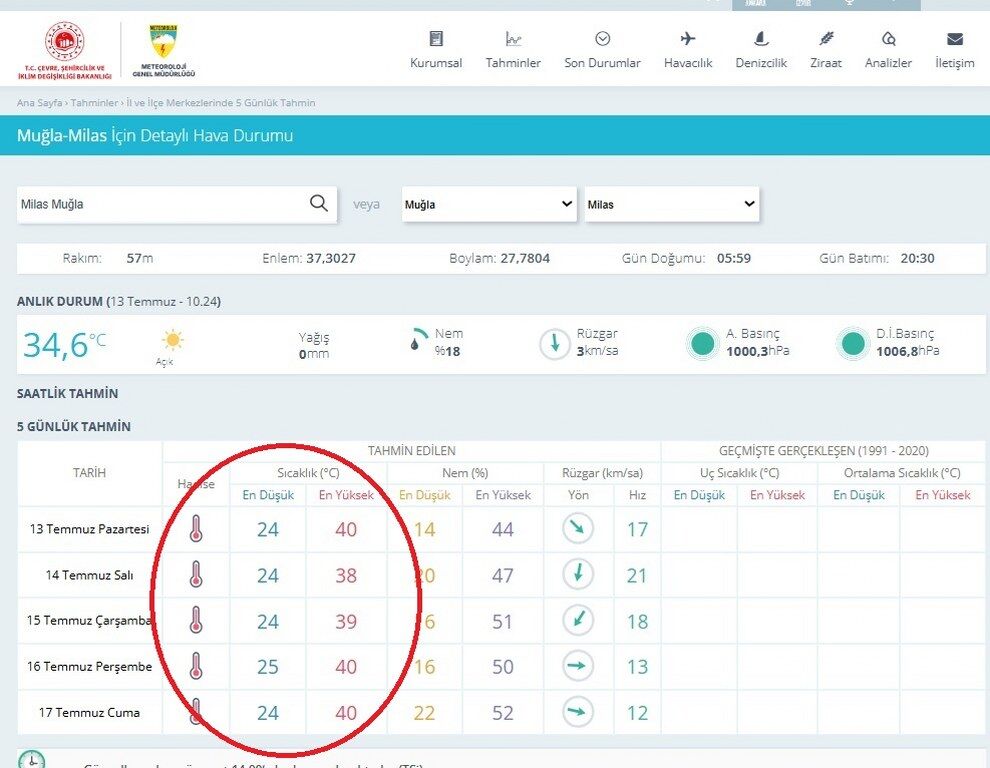Expand the Muğla province dropdown
This screenshot has width=990, height=768.
pyautogui.click(x=489, y=204)
